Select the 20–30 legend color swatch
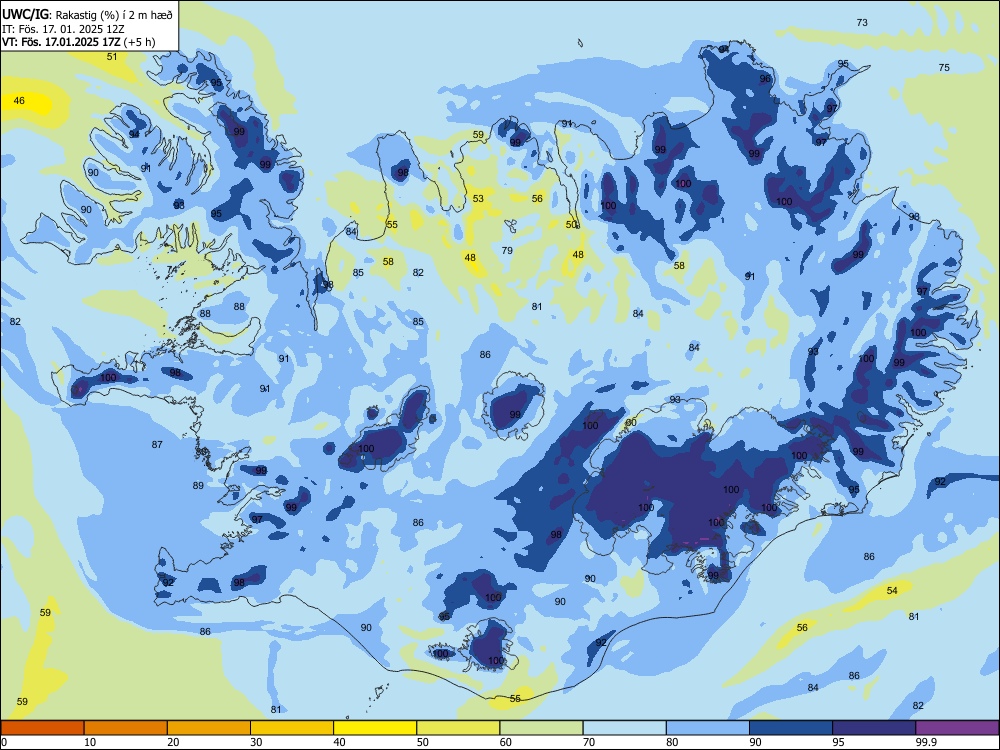Image resolution: width=1000 pixels, height=750 pixels. tap(209, 728)
